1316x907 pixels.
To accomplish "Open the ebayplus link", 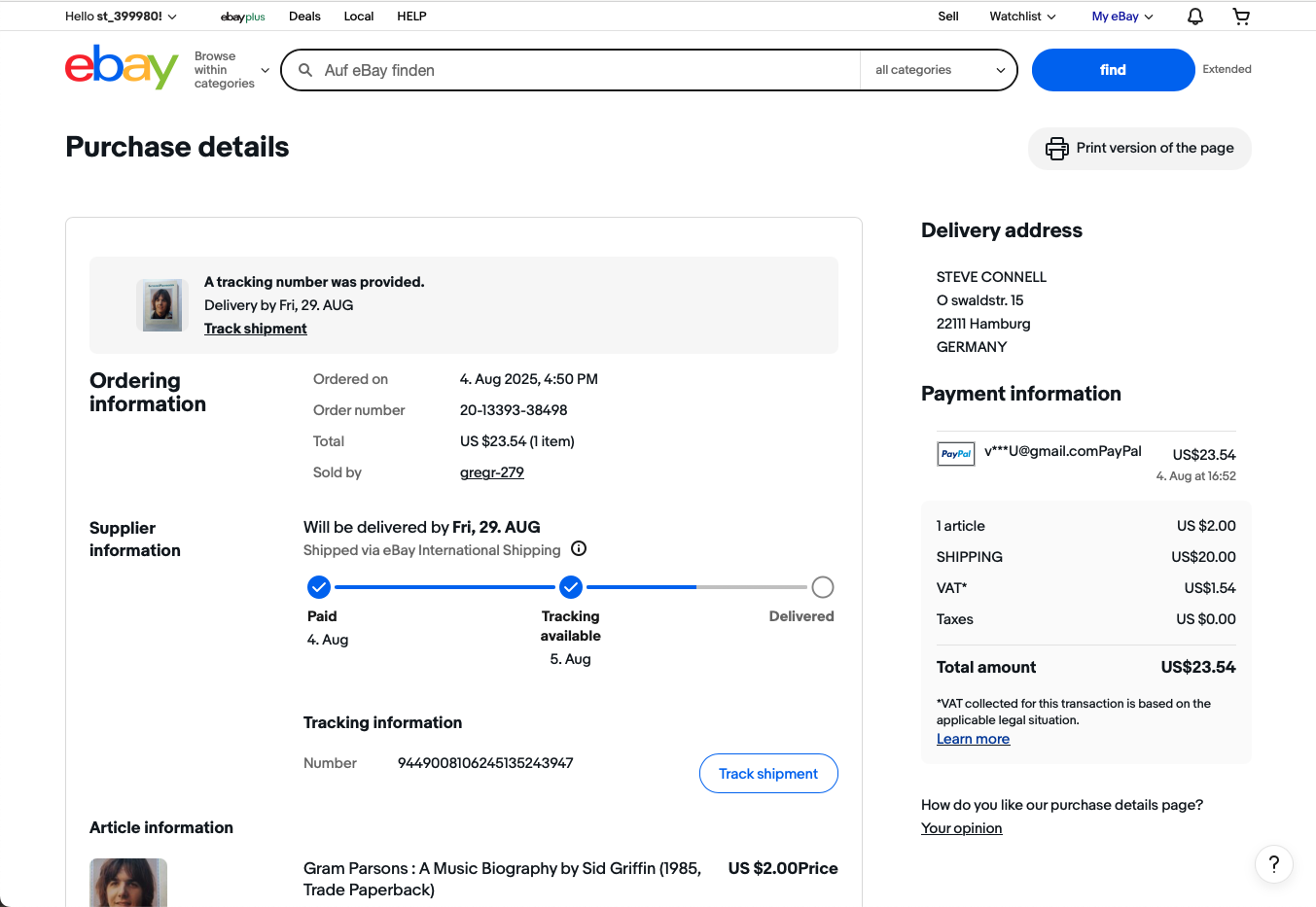I will pos(243,17).
